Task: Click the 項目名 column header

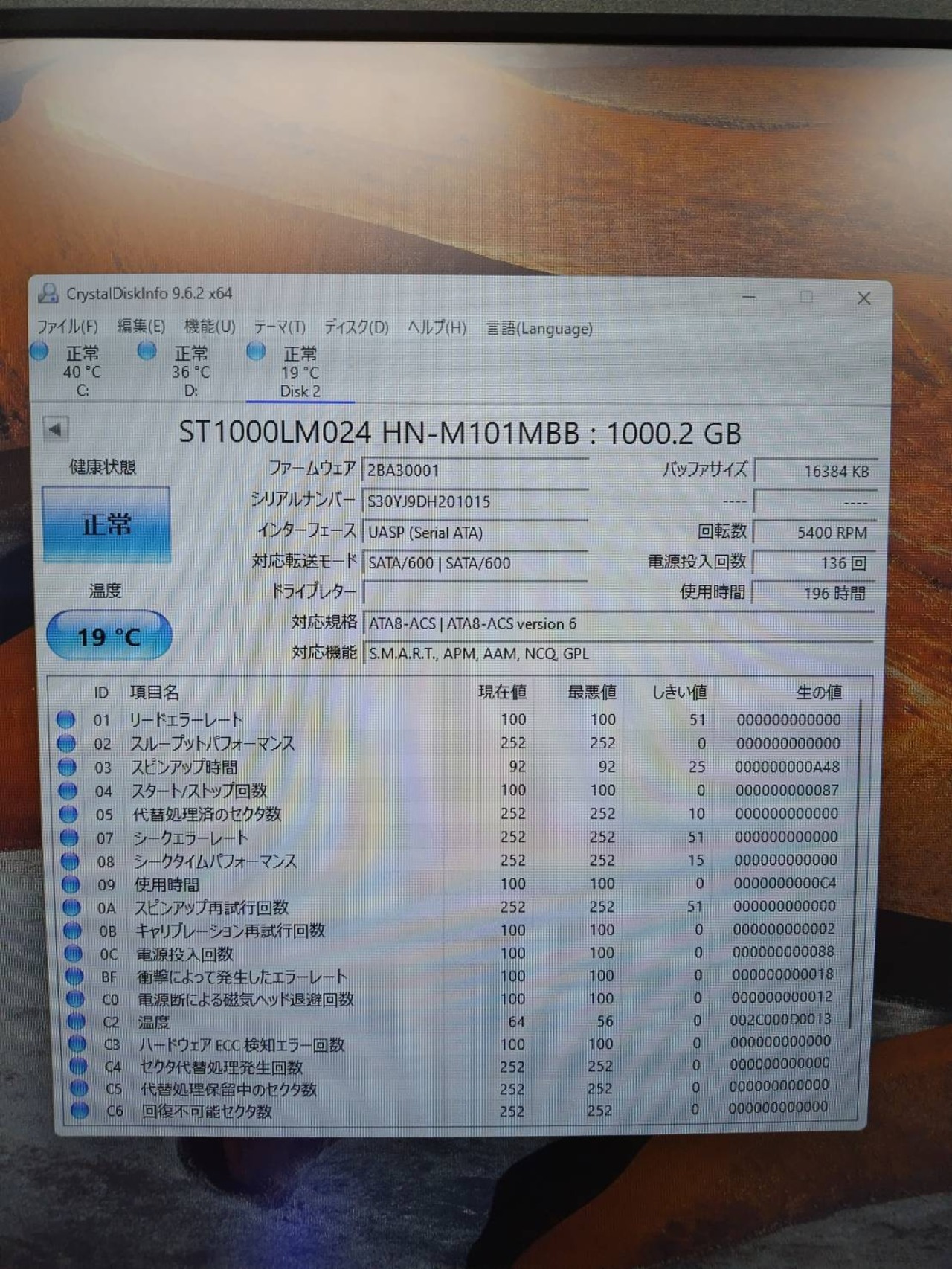Action: 155,693
